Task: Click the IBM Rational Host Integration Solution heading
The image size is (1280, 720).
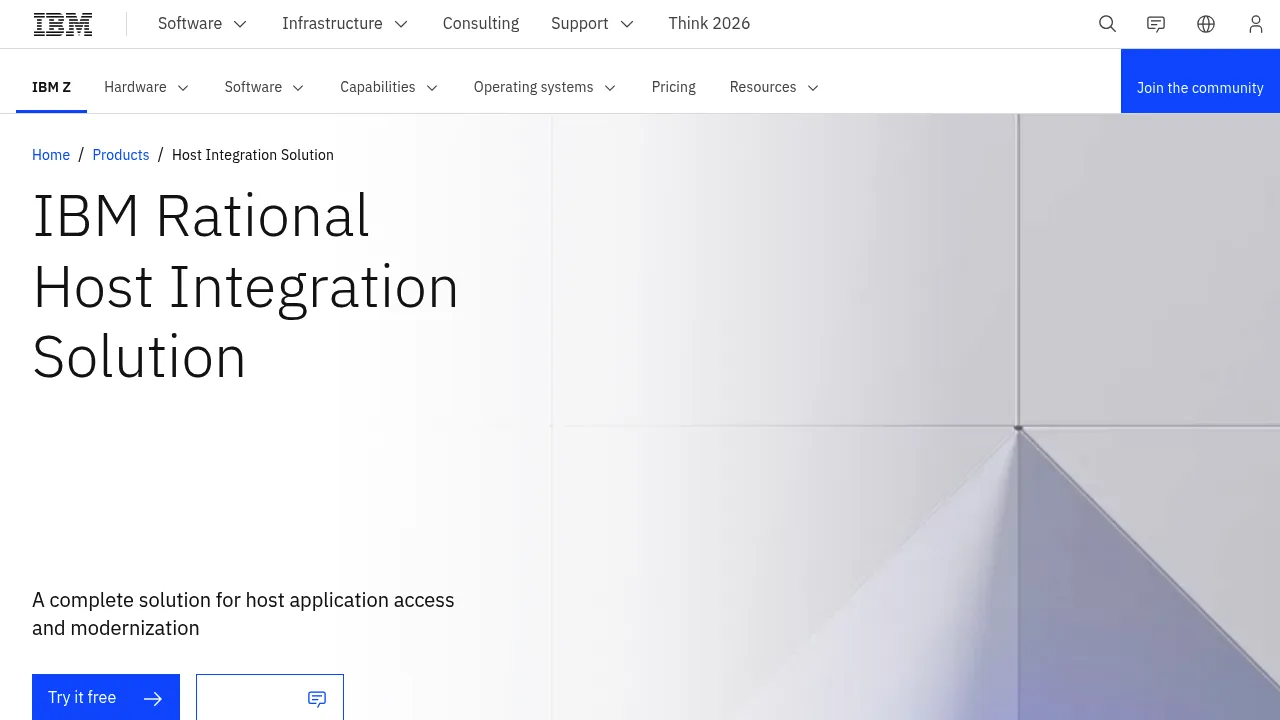Action: pos(246,286)
